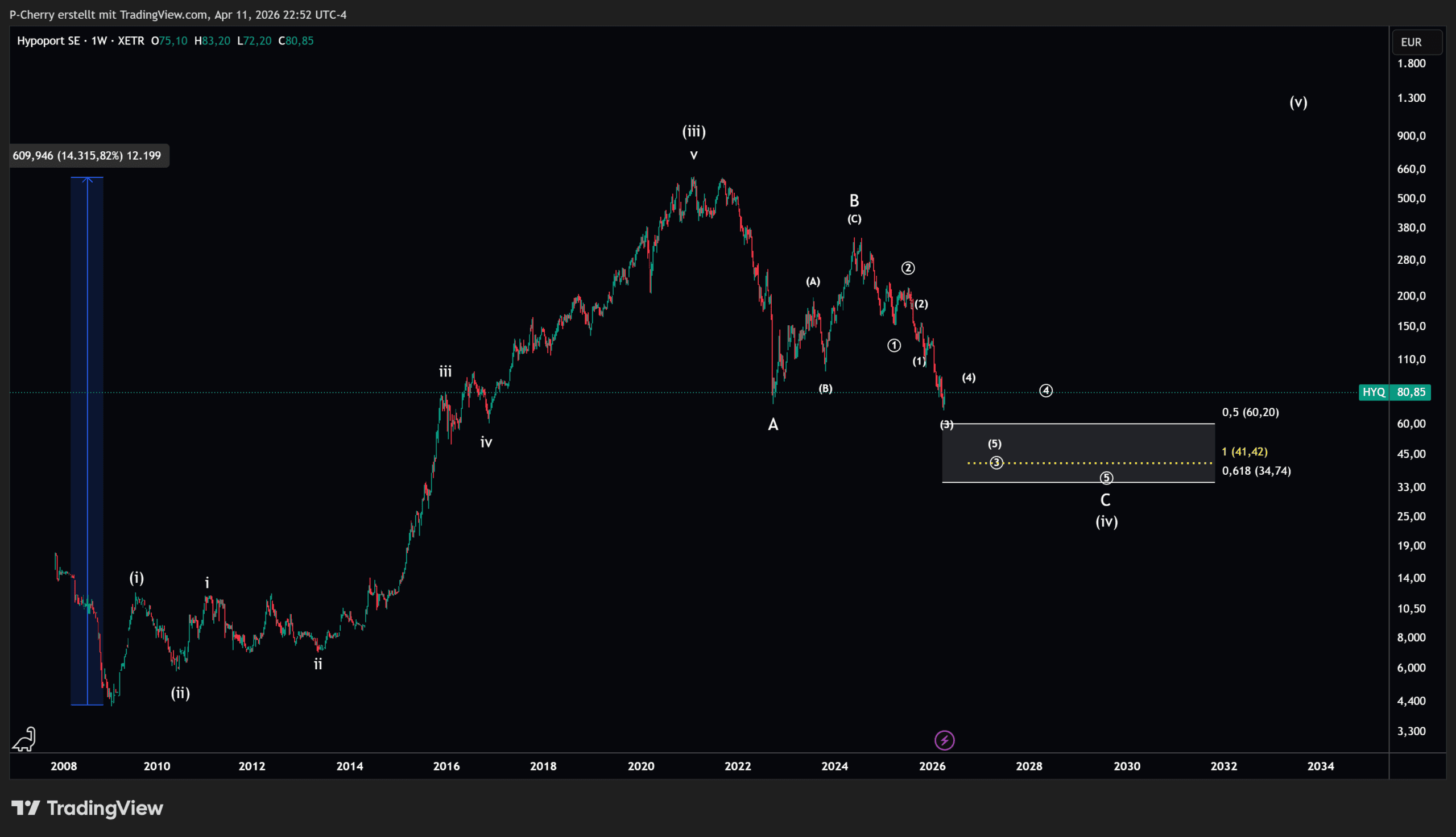
Task: Click the XETR exchange label
Action: pyautogui.click(x=131, y=41)
